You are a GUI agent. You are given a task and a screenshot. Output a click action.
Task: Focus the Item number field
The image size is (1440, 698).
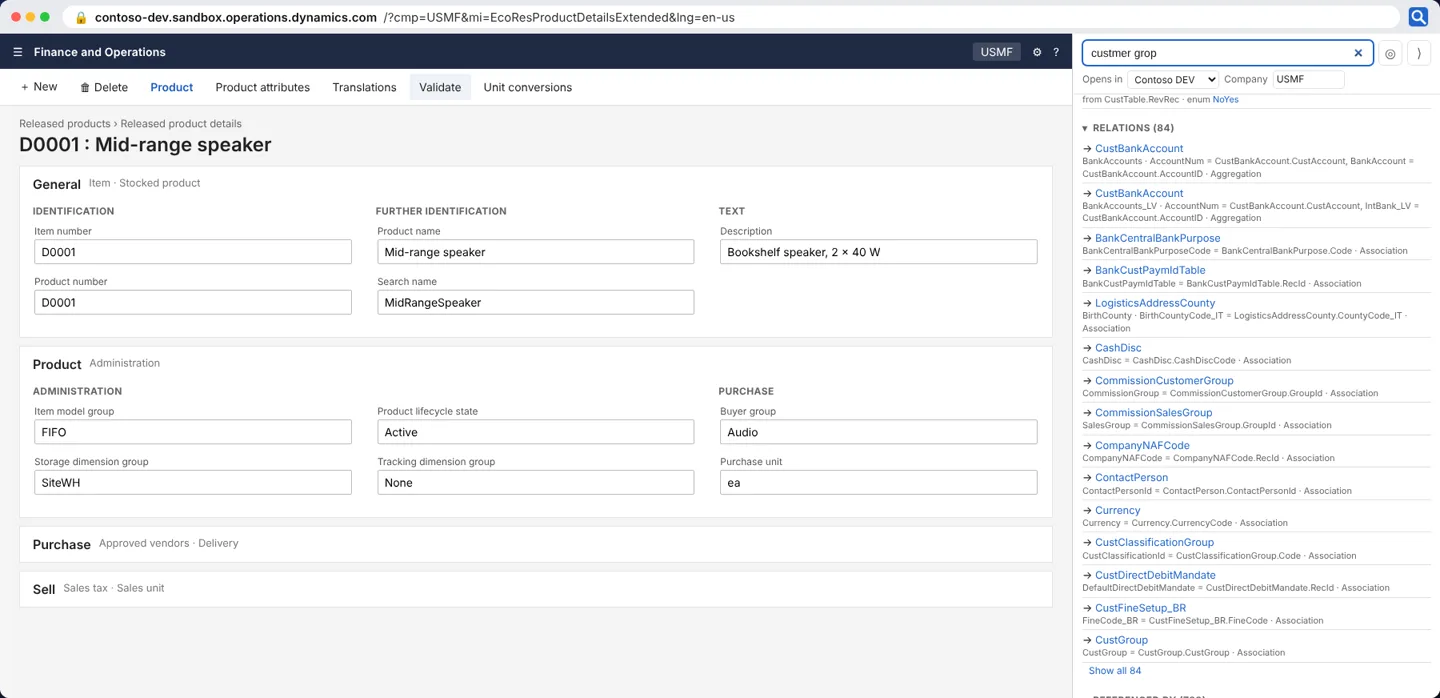tap(193, 252)
